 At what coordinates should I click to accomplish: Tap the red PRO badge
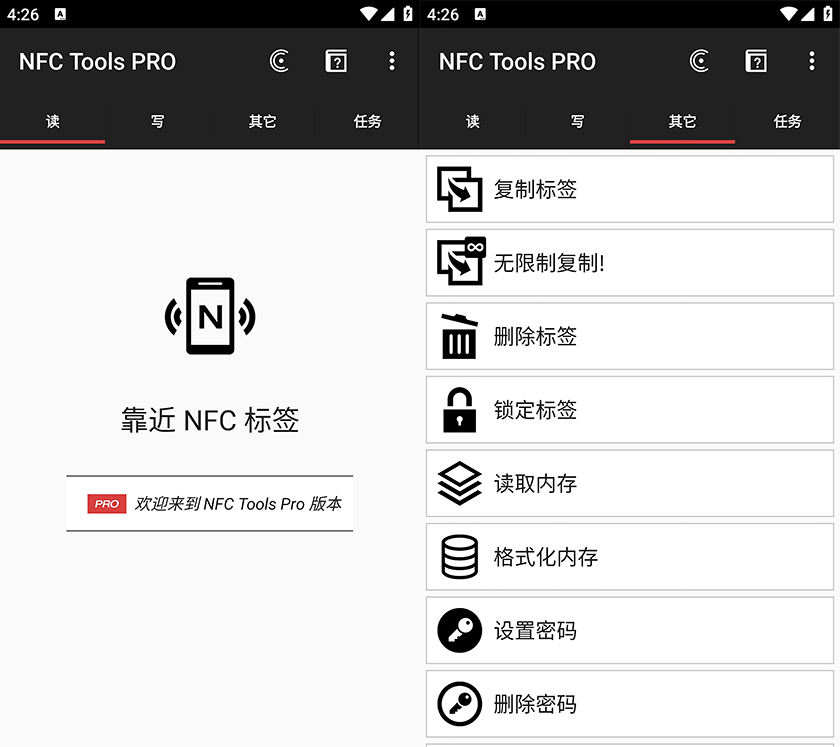(x=107, y=504)
